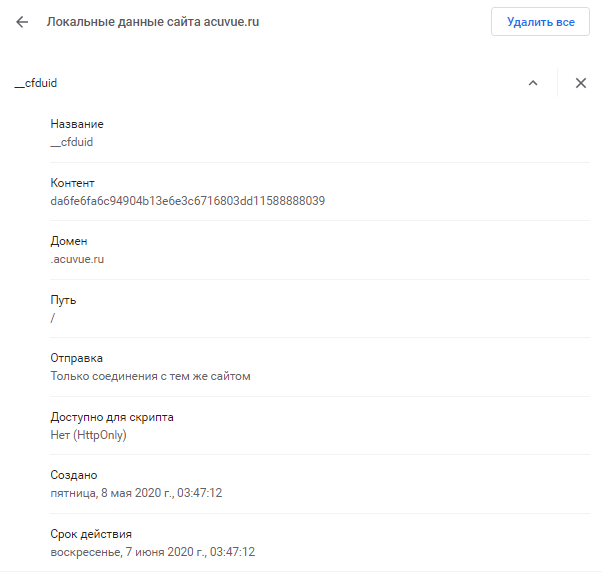Click the page title Локальные данные сайта acuvue.ru
The image size is (602, 573).
pyautogui.click(x=153, y=22)
